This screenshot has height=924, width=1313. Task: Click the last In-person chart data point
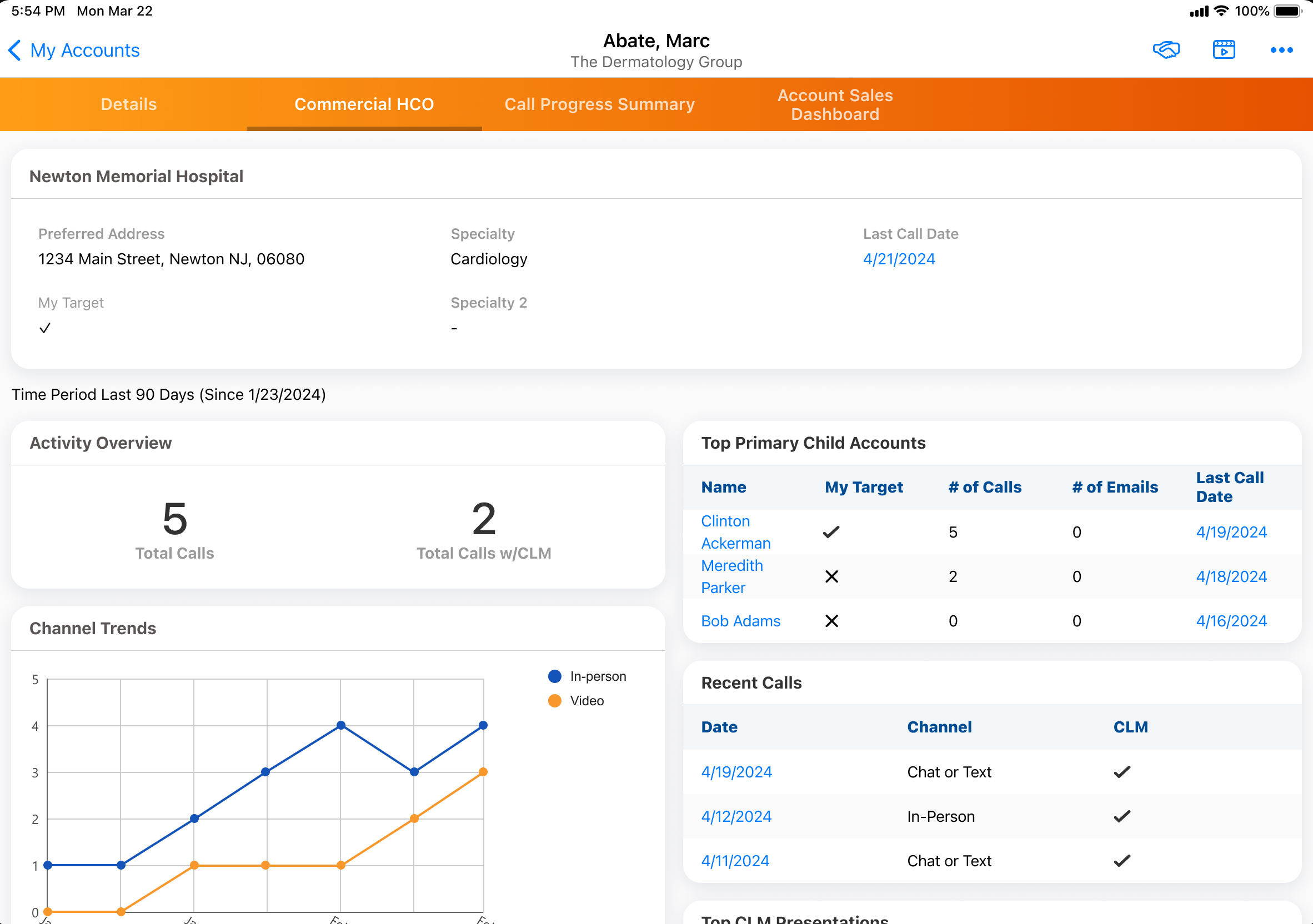483,725
